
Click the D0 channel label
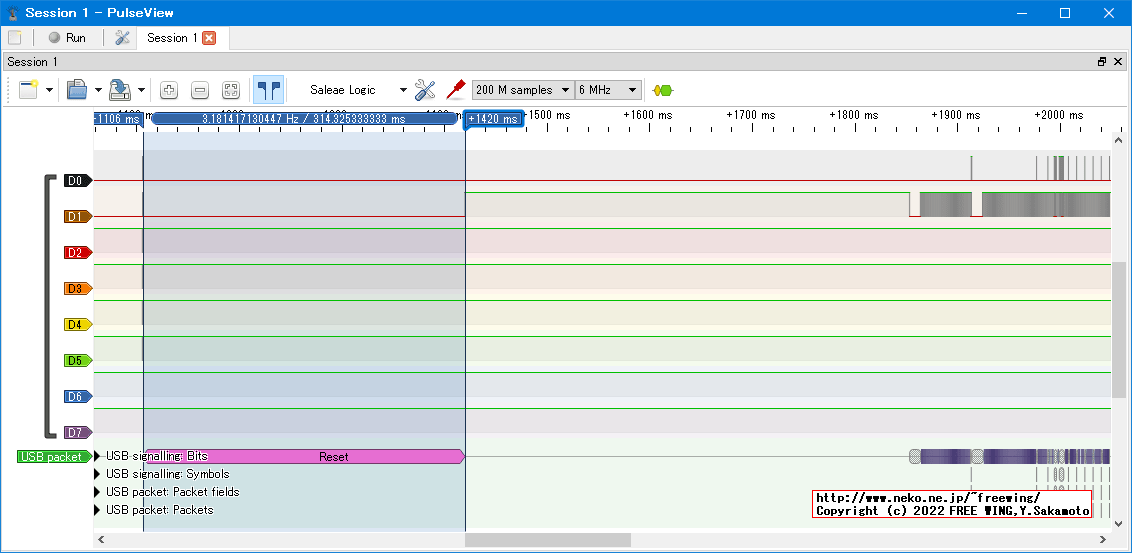tap(76, 181)
